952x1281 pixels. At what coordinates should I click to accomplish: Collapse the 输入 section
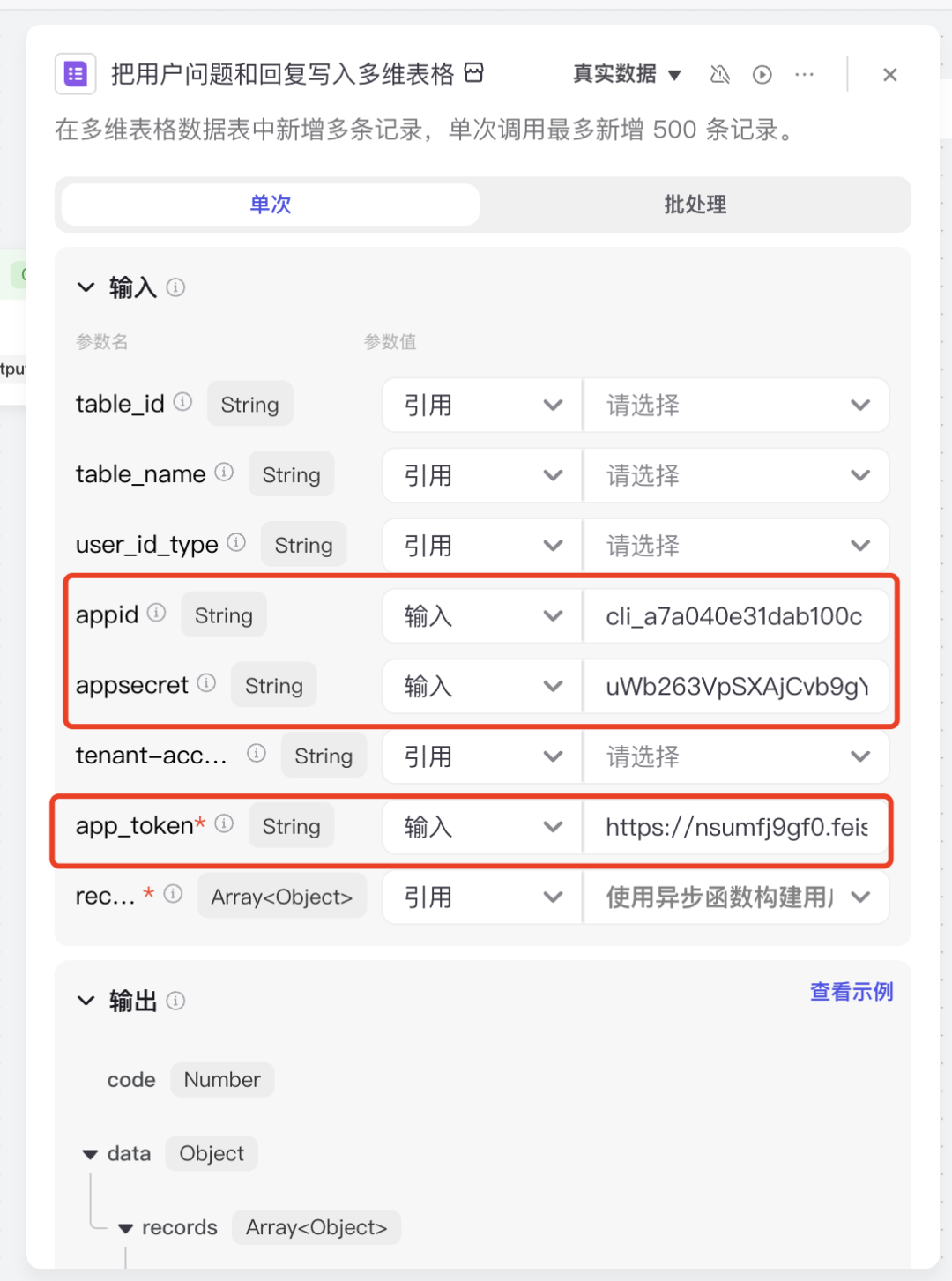point(86,287)
